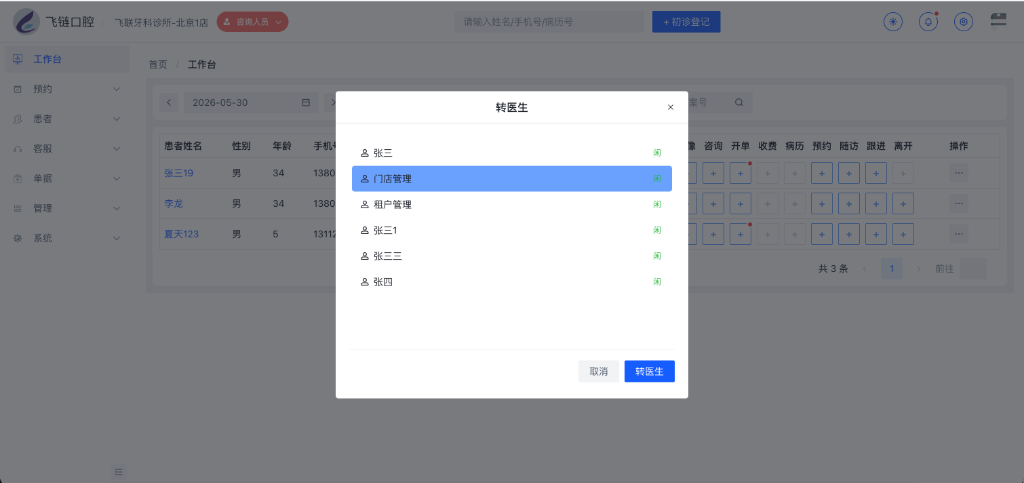1024x483 pixels.
Task: Select 门店管理 in the doctor list
Action: pyautogui.click(x=511, y=179)
